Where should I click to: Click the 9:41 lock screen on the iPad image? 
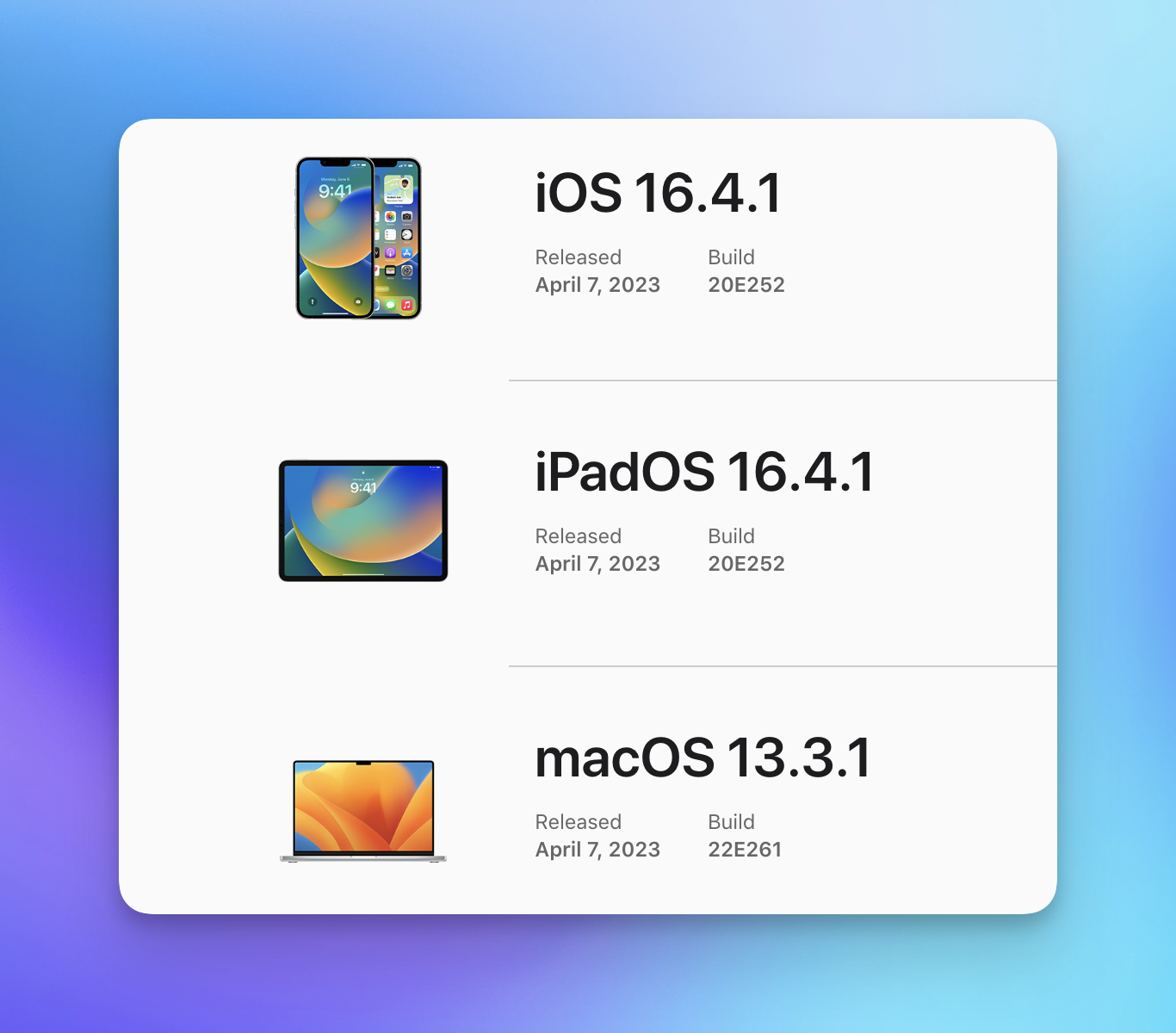(x=362, y=487)
